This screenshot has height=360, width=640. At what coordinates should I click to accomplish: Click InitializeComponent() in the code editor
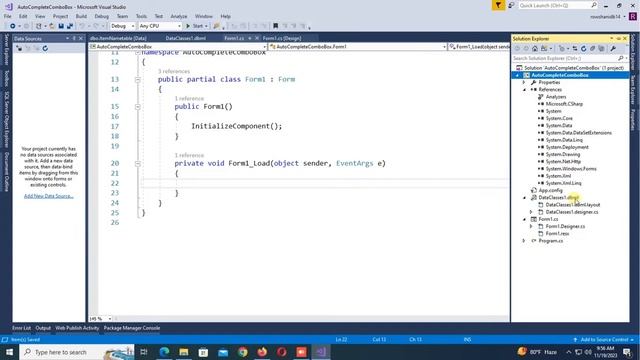click(x=236, y=126)
